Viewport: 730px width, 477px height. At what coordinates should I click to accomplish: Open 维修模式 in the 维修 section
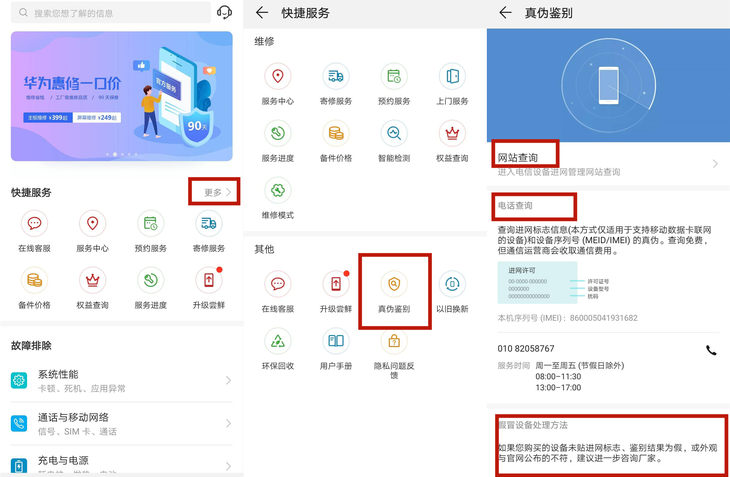(x=277, y=199)
